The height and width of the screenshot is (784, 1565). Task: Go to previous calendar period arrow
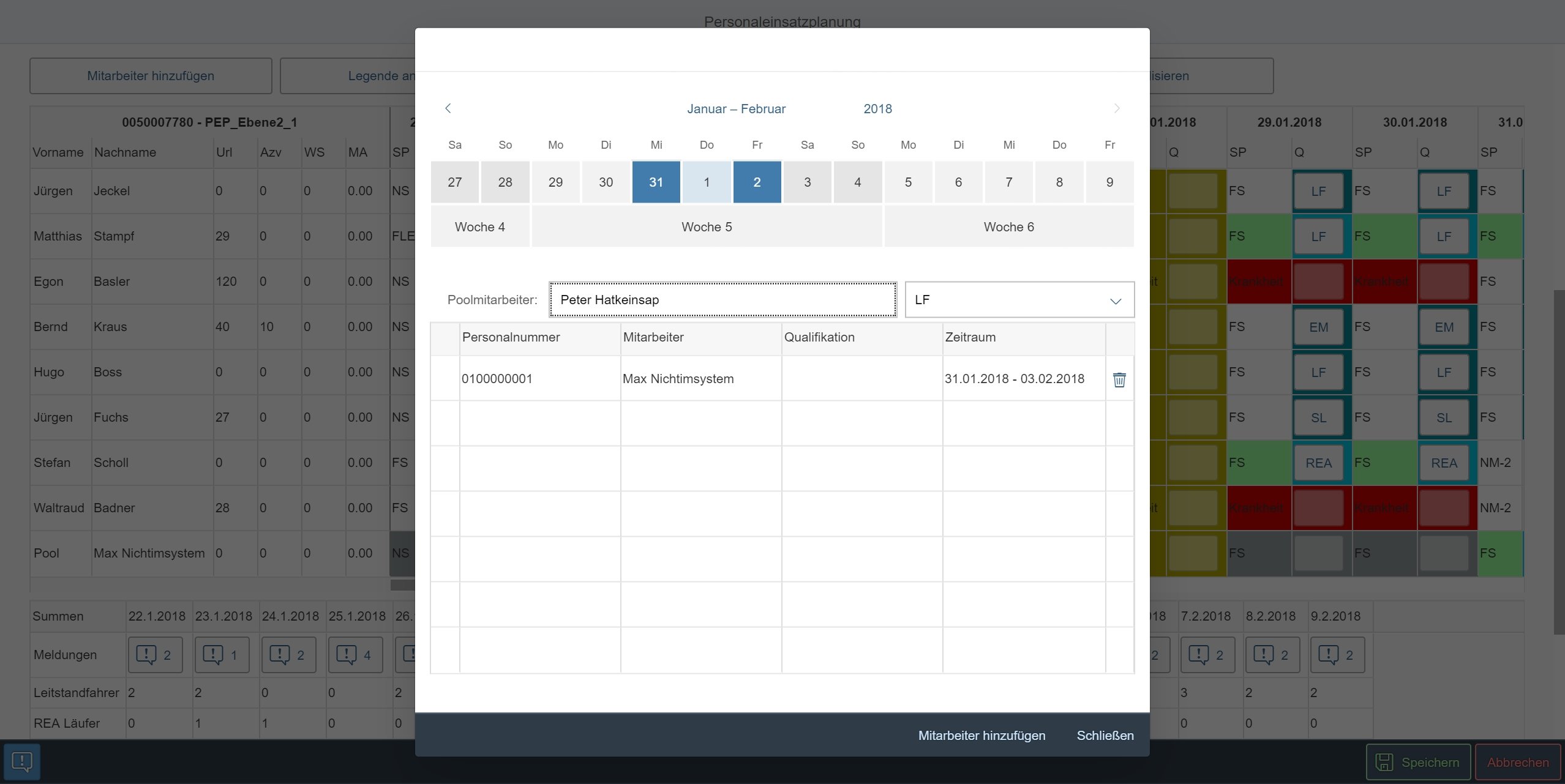(448, 108)
